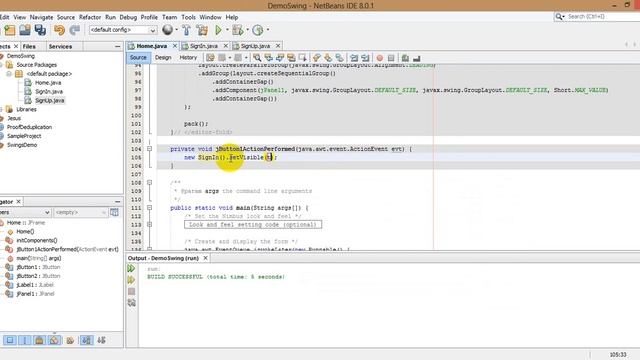Select Home.java in the project tree
Viewport: 640px width, 360px height.
tap(48, 83)
